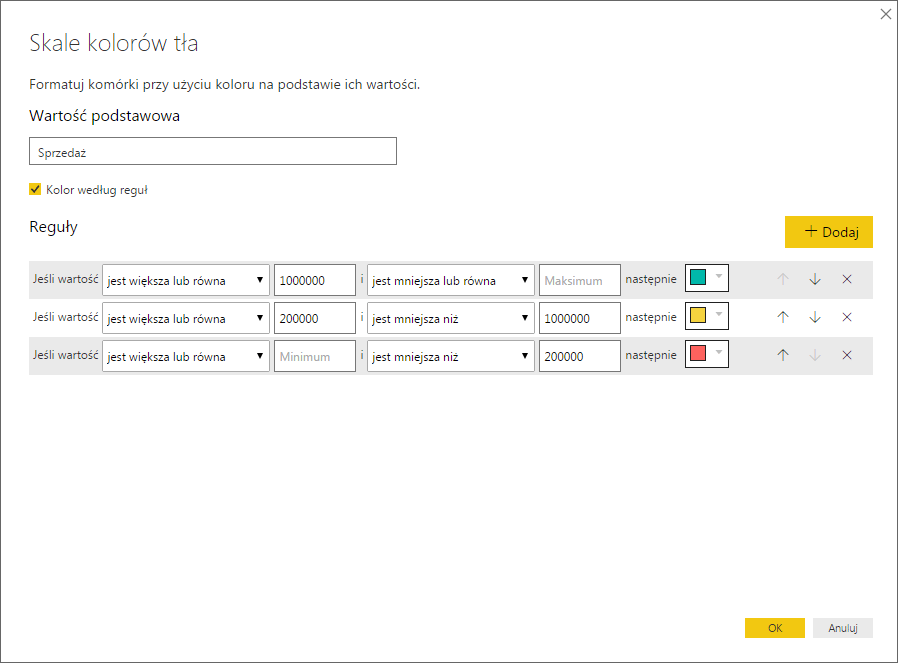The width and height of the screenshot is (898, 663).
Task: Cancel using the Anuluj button
Action: [842, 628]
